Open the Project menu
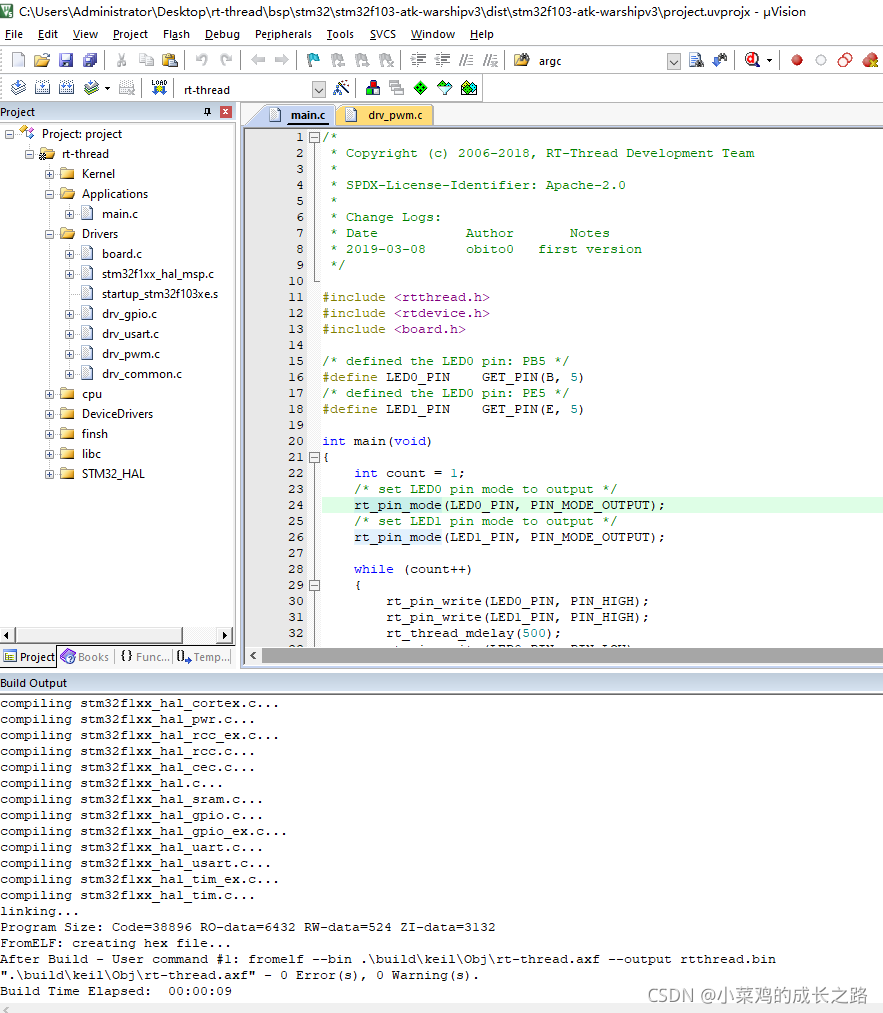This screenshot has height=1013, width=883. tap(130, 34)
